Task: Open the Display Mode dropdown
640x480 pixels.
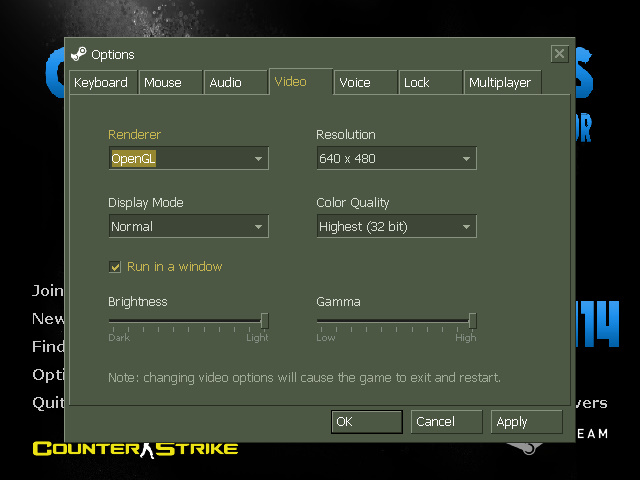Action: click(x=188, y=227)
